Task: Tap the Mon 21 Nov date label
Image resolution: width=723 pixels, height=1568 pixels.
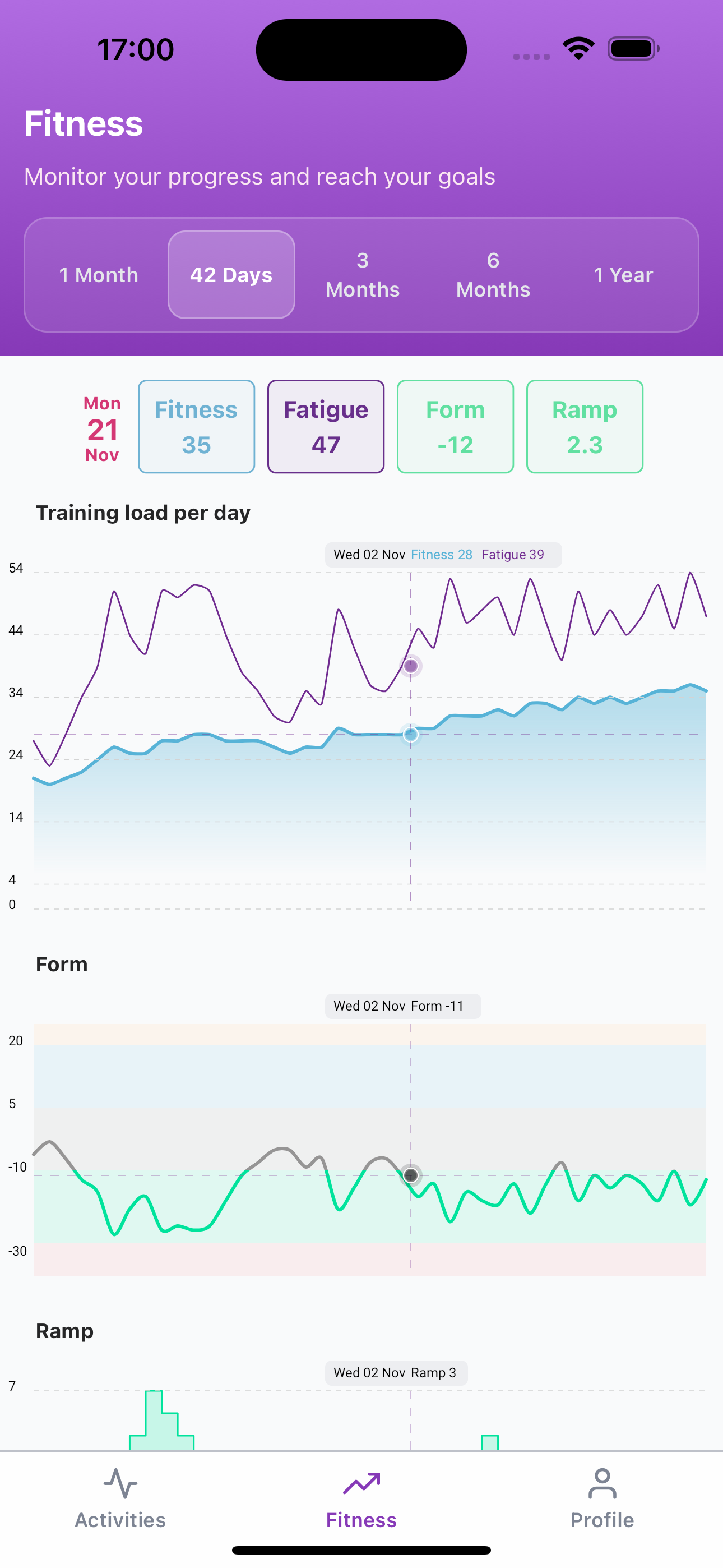Action: point(101,429)
